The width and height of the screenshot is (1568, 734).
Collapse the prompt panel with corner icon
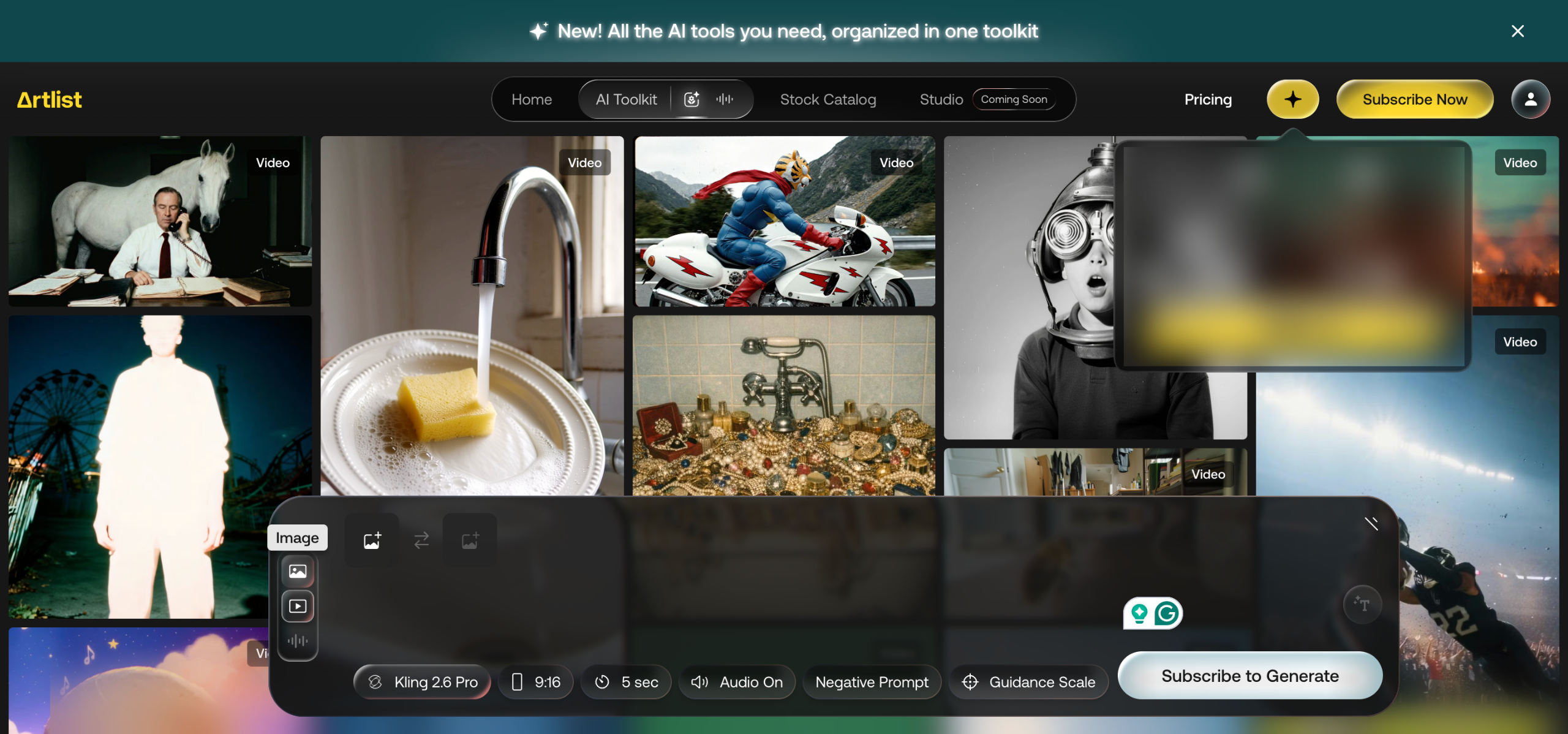1371,523
